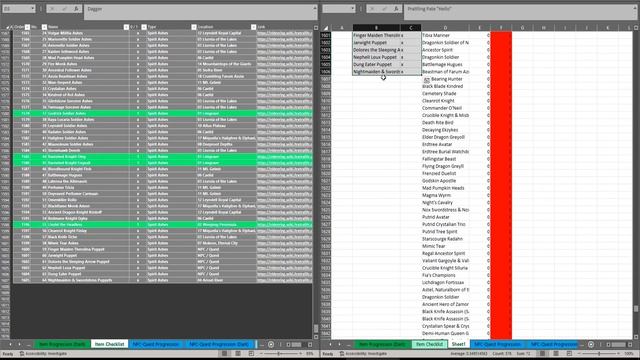Viewport: 640px width, 360px height.
Task: Click column B header in right sheet
Action: pyautogui.click(x=376, y=28)
